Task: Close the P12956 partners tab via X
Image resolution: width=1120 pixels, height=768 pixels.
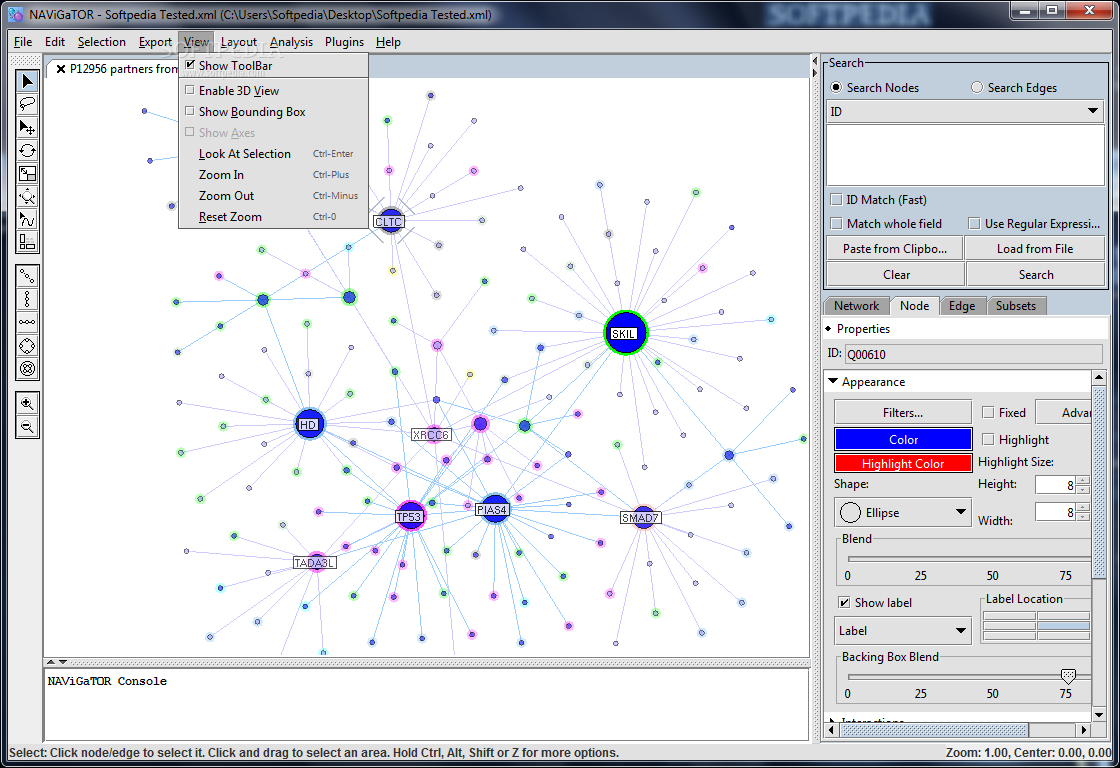Action: pyautogui.click(x=61, y=69)
